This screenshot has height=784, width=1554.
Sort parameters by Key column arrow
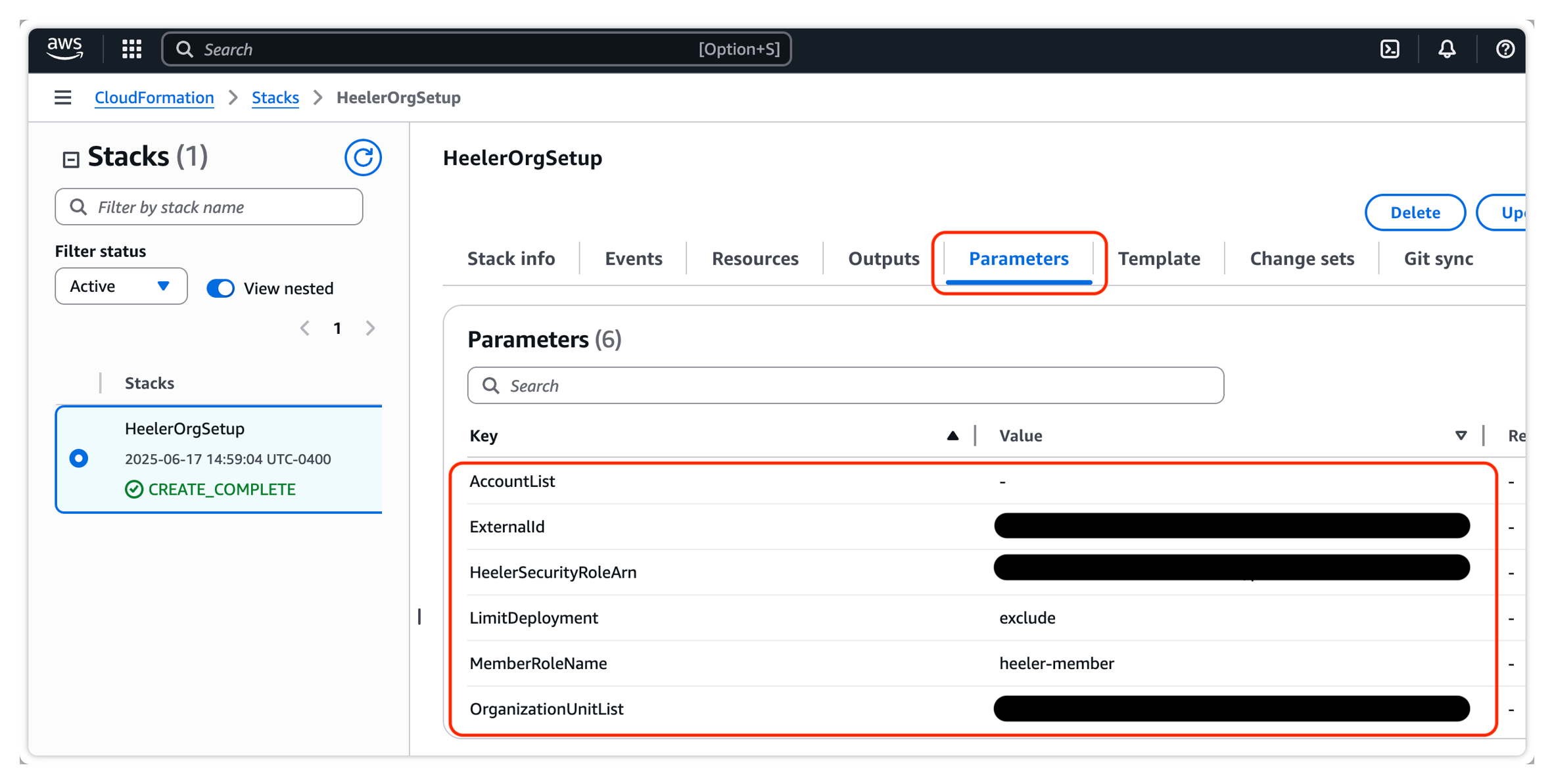(953, 436)
